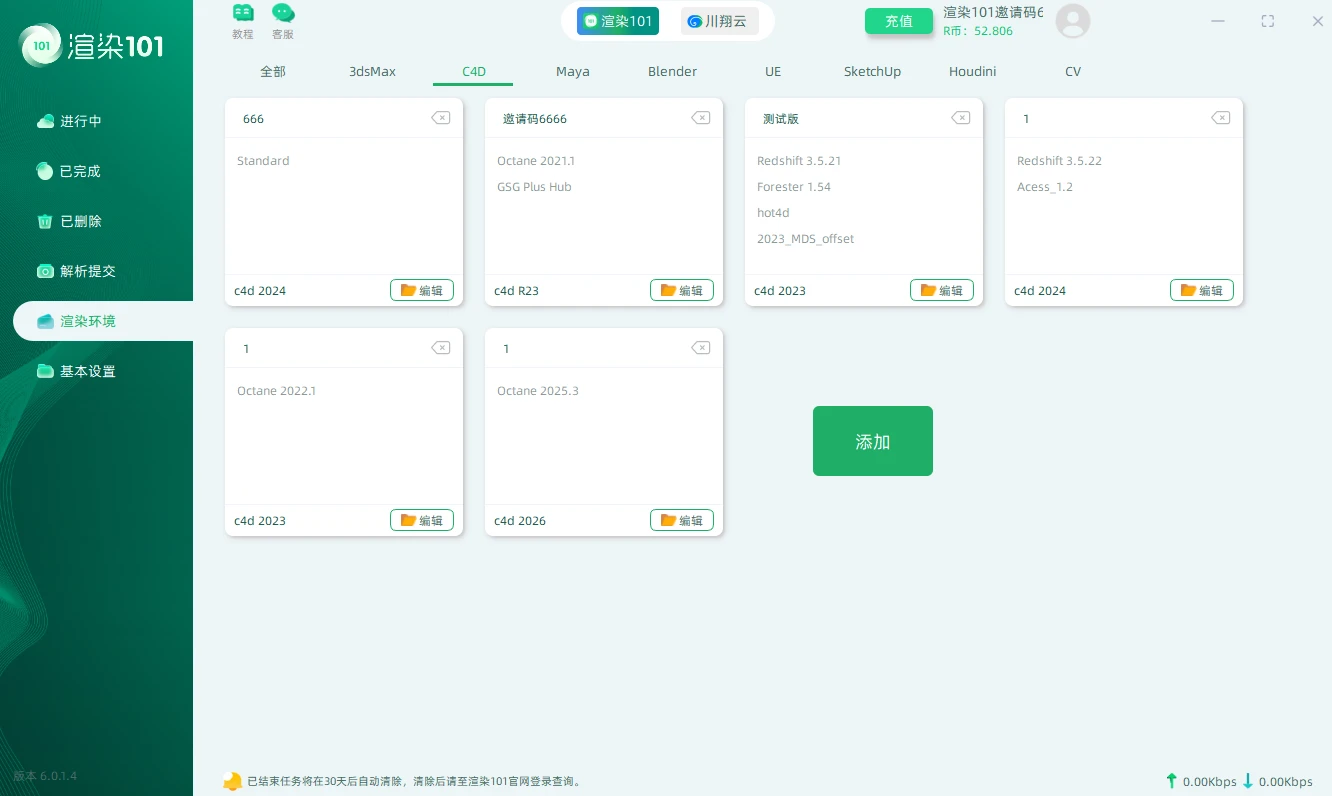Maximize the window
Viewport: 1332px width, 796px height.
coord(1268,21)
